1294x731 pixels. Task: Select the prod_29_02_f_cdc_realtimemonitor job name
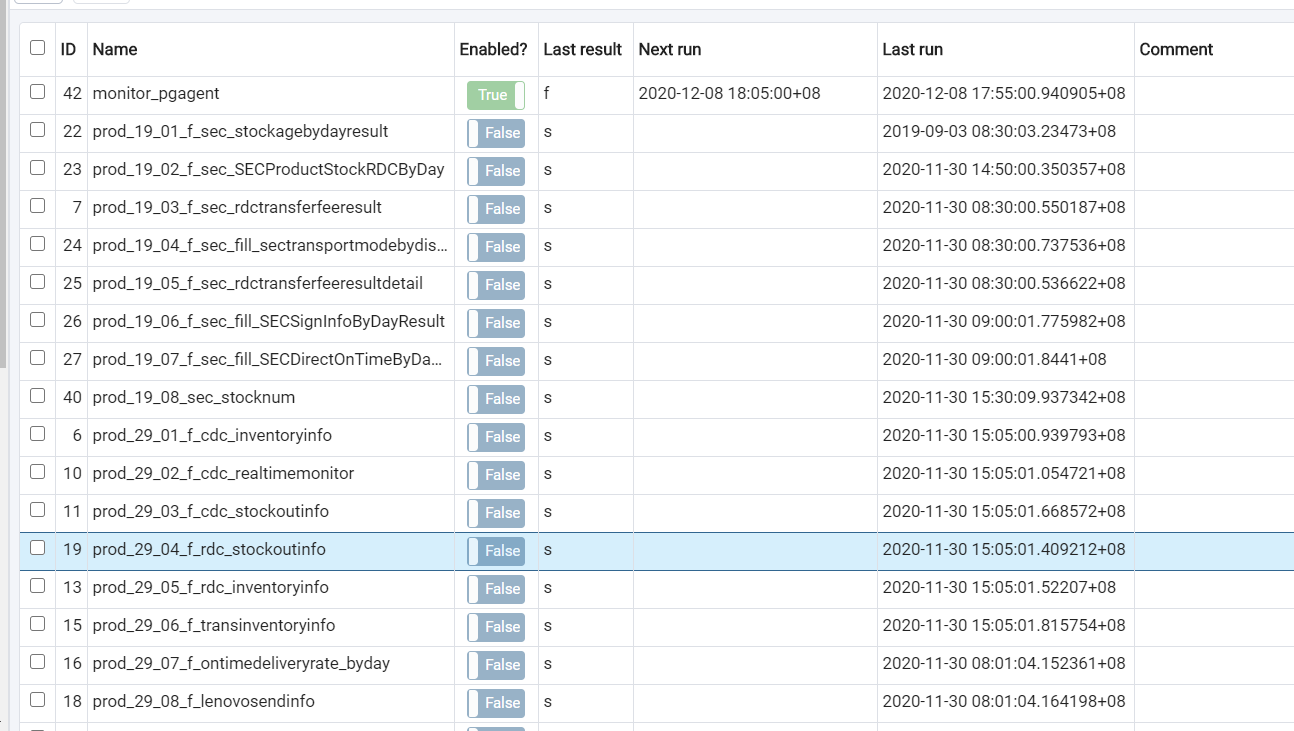(223, 473)
